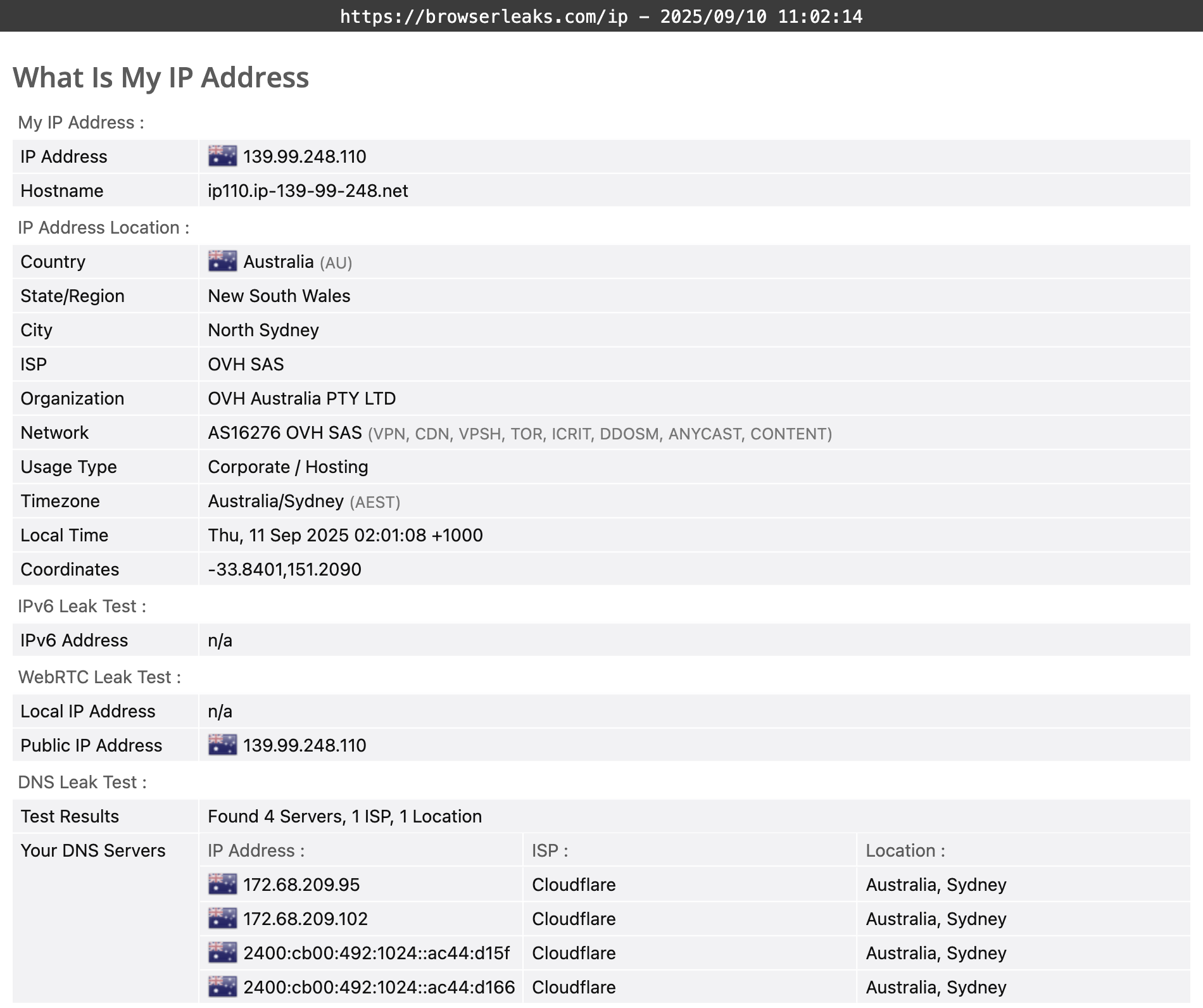Click the 'My IP Address :' section label
This screenshot has width=1203, height=1008.
(x=81, y=122)
